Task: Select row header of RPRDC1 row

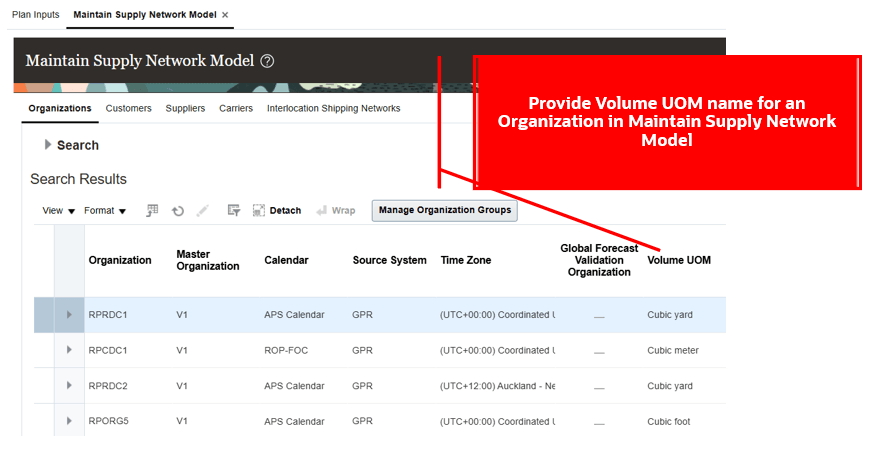Action: [x=44, y=315]
